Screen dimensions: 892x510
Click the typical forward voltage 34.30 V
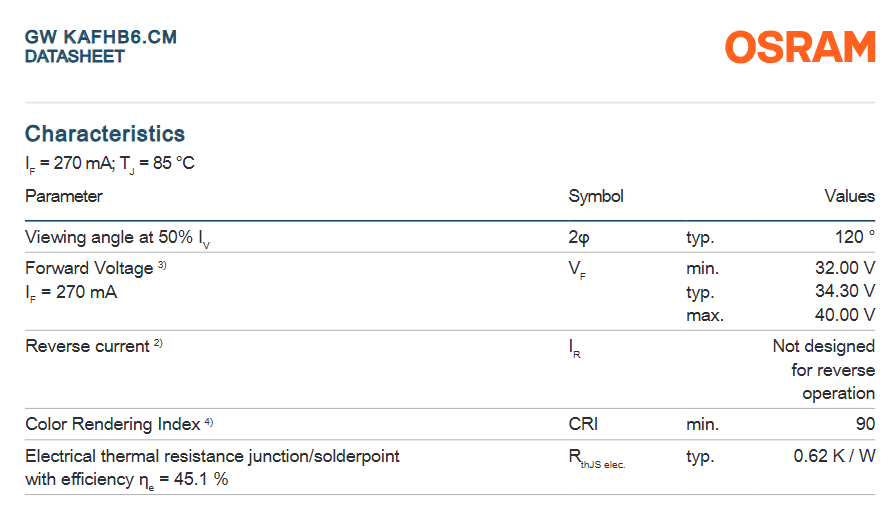(845, 291)
